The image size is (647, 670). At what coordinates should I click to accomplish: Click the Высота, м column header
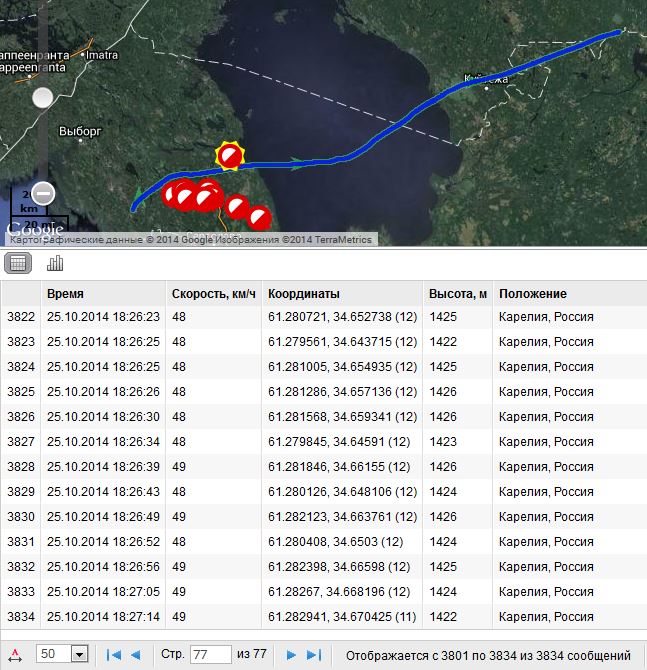point(457,294)
